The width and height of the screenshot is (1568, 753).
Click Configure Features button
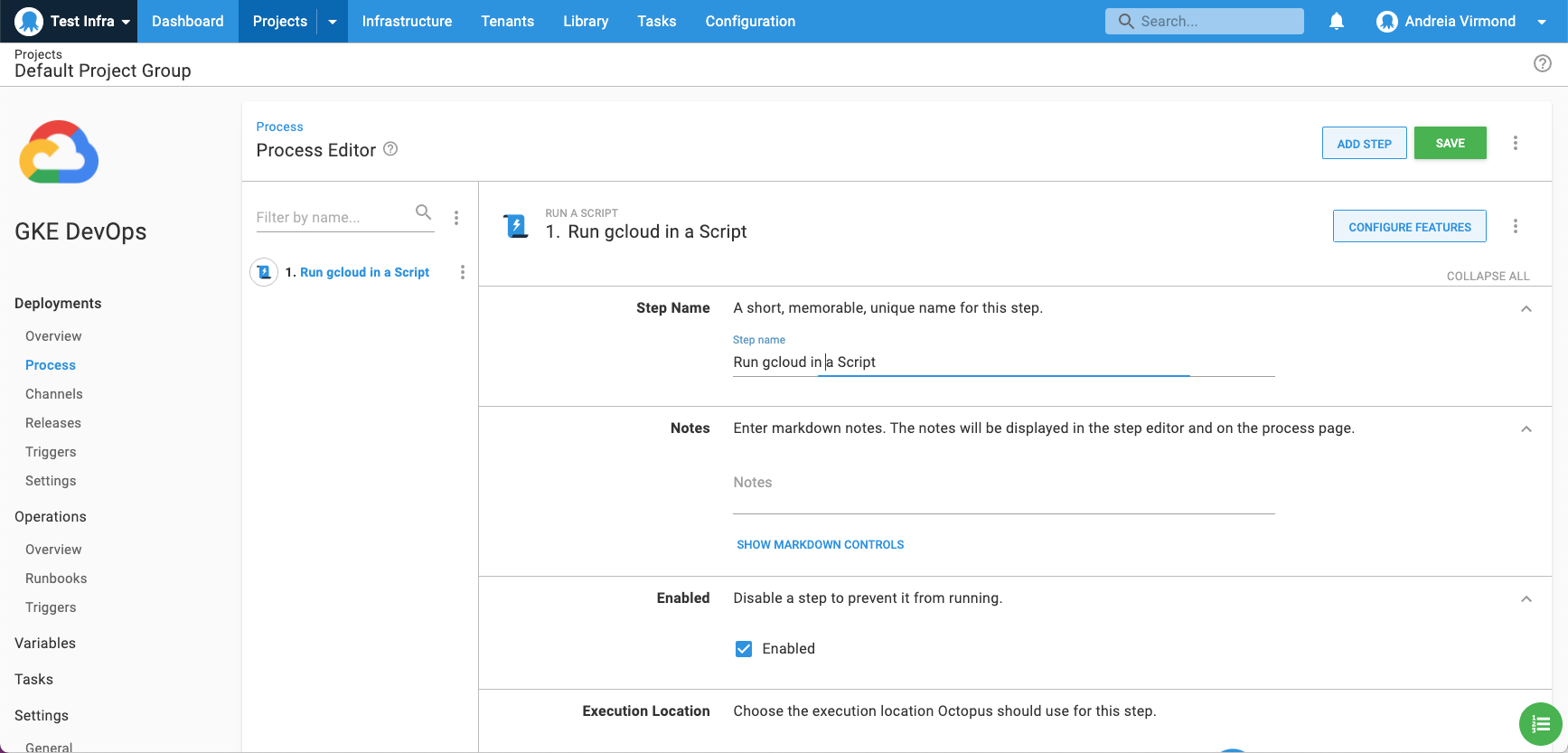pos(1410,226)
